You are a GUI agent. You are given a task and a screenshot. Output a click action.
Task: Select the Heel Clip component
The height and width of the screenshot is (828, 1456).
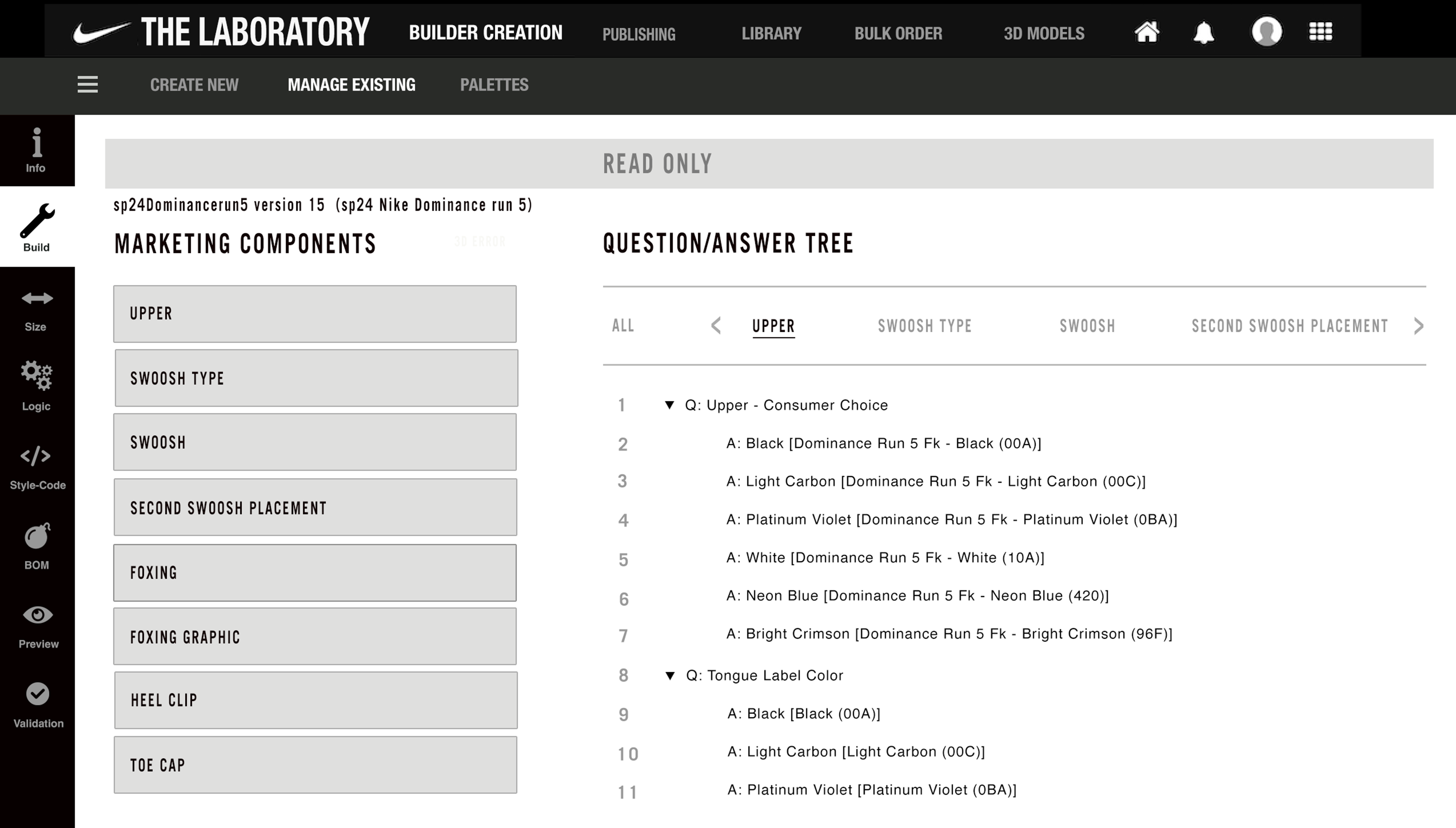[316, 700]
